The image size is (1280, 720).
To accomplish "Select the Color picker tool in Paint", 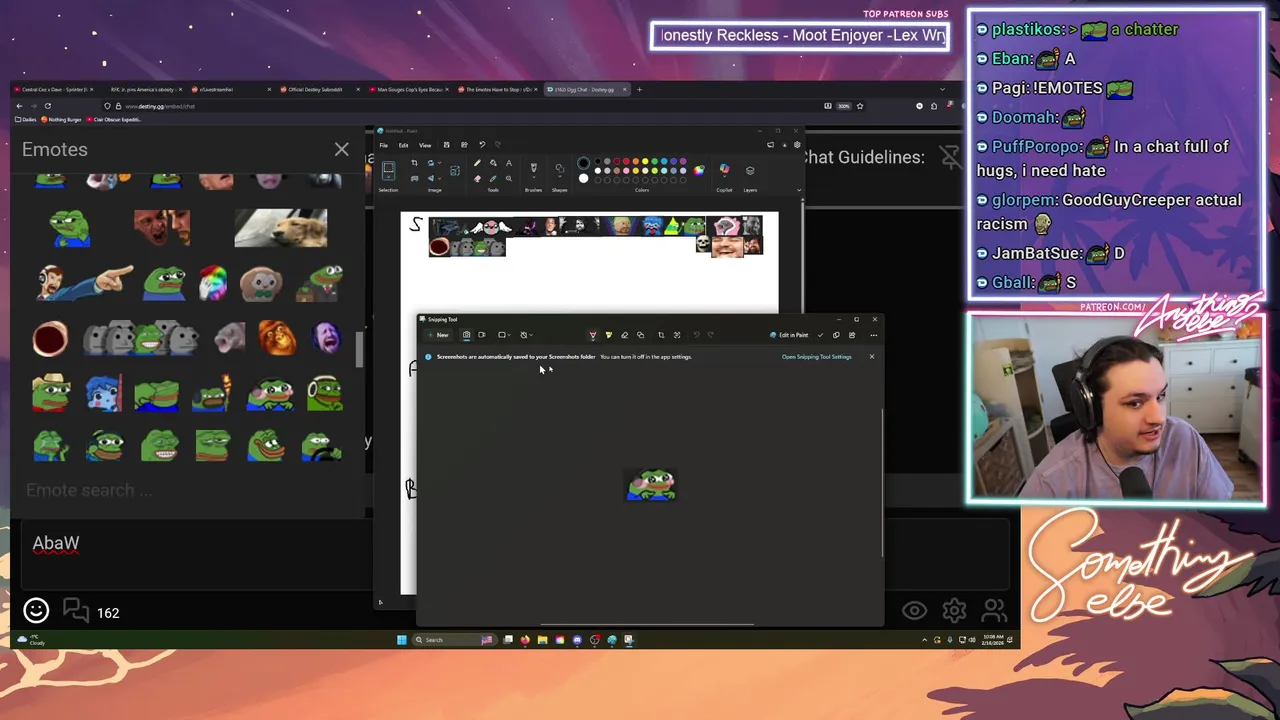I will (493, 179).
